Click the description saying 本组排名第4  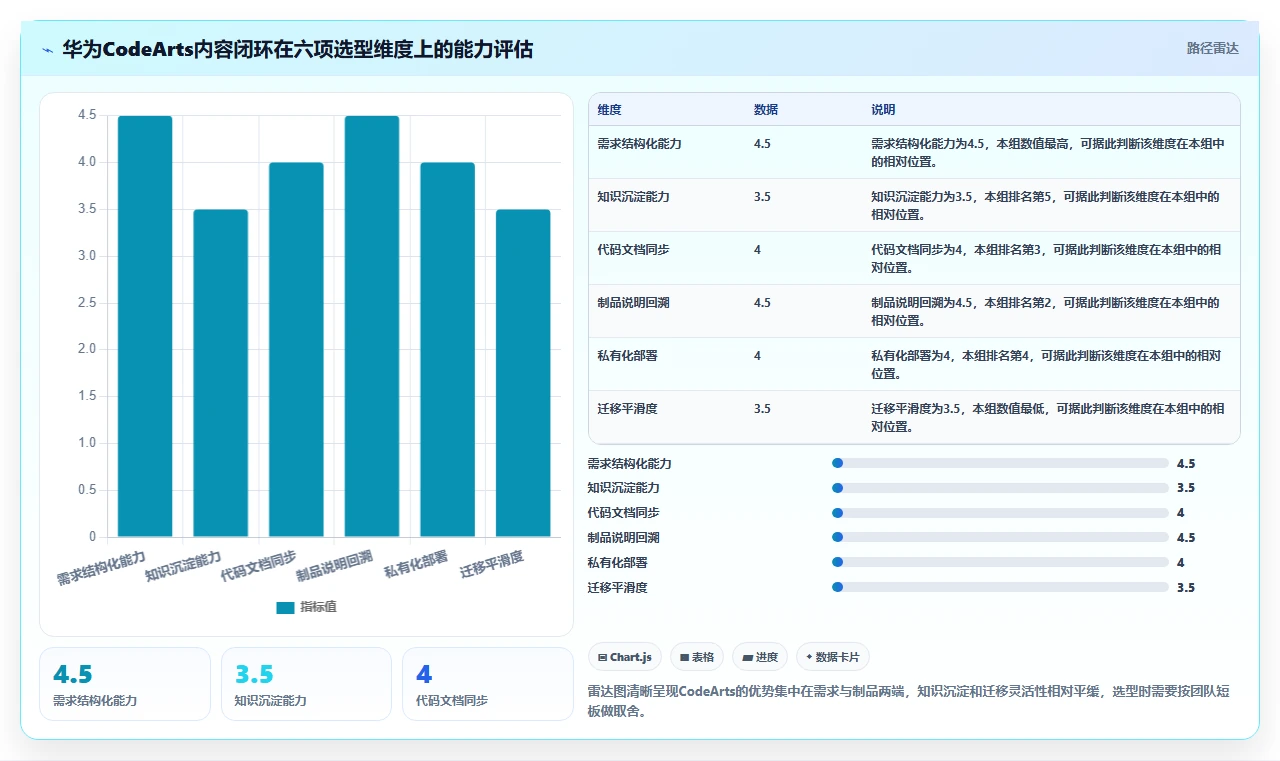coord(1045,364)
